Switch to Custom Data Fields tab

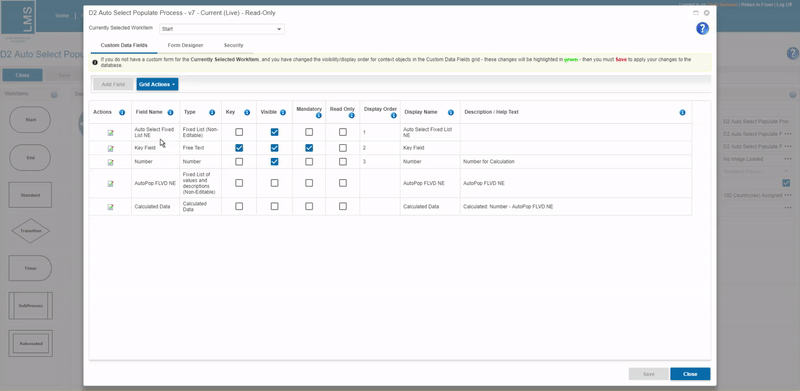coord(124,45)
